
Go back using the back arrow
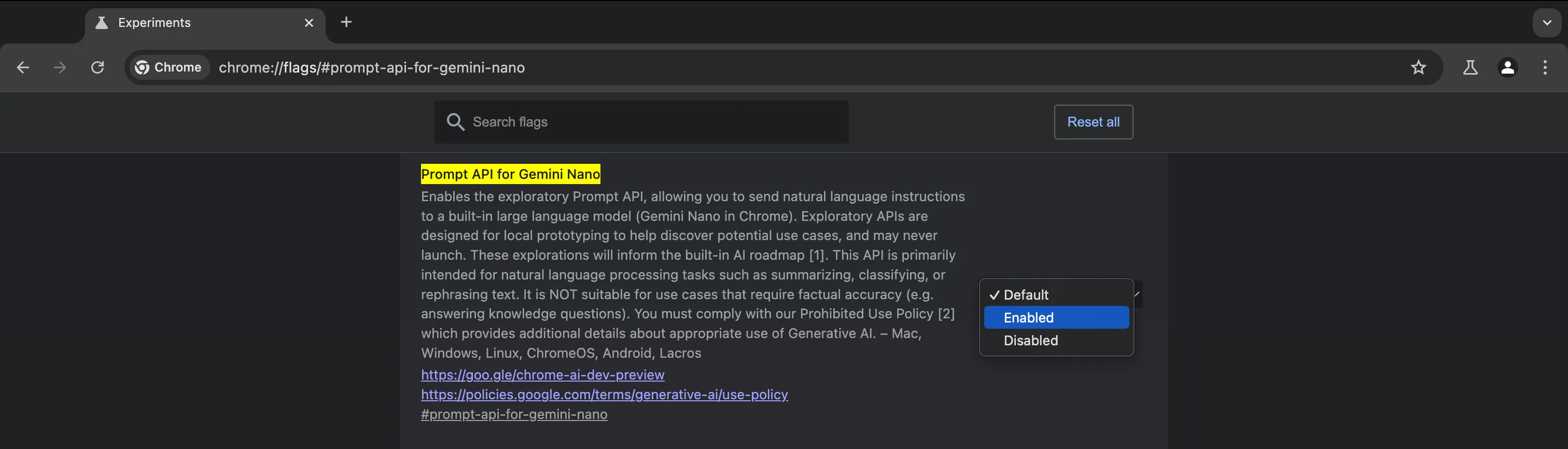23,67
